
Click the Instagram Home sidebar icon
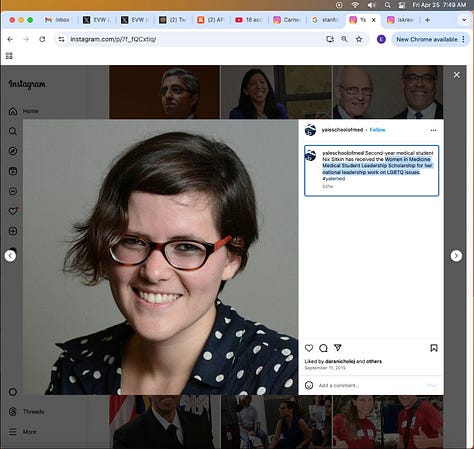13,111
